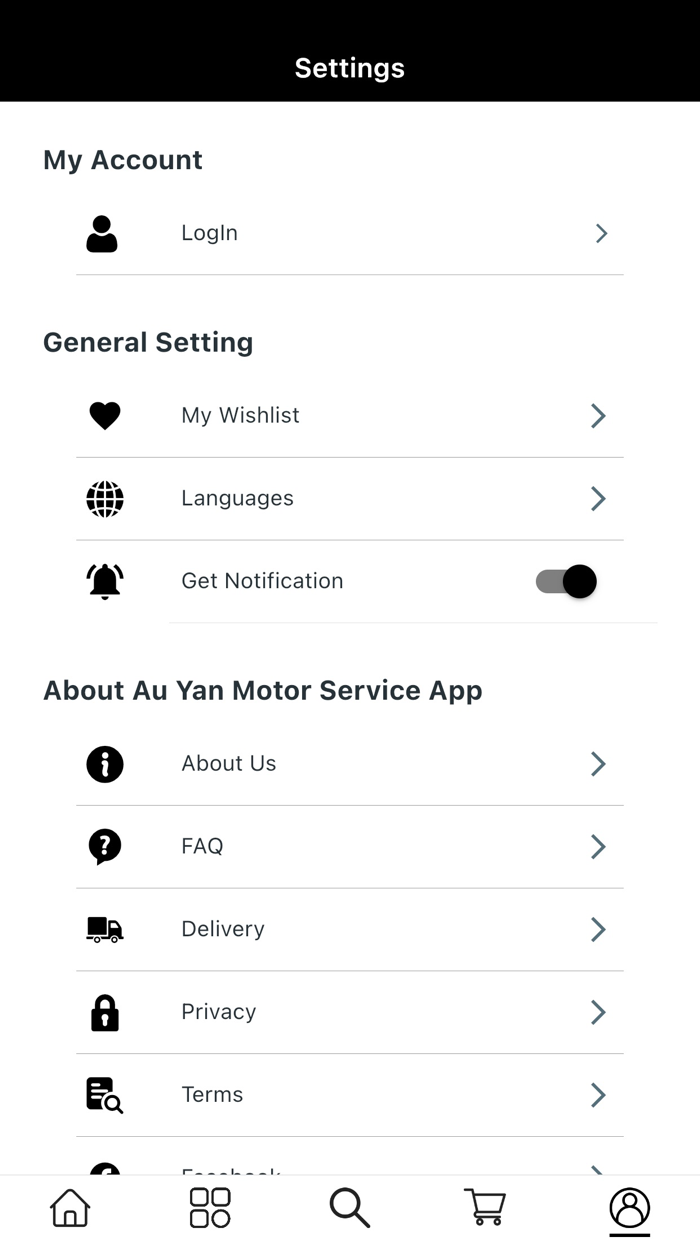Click the delivery truck icon

coord(104,929)
